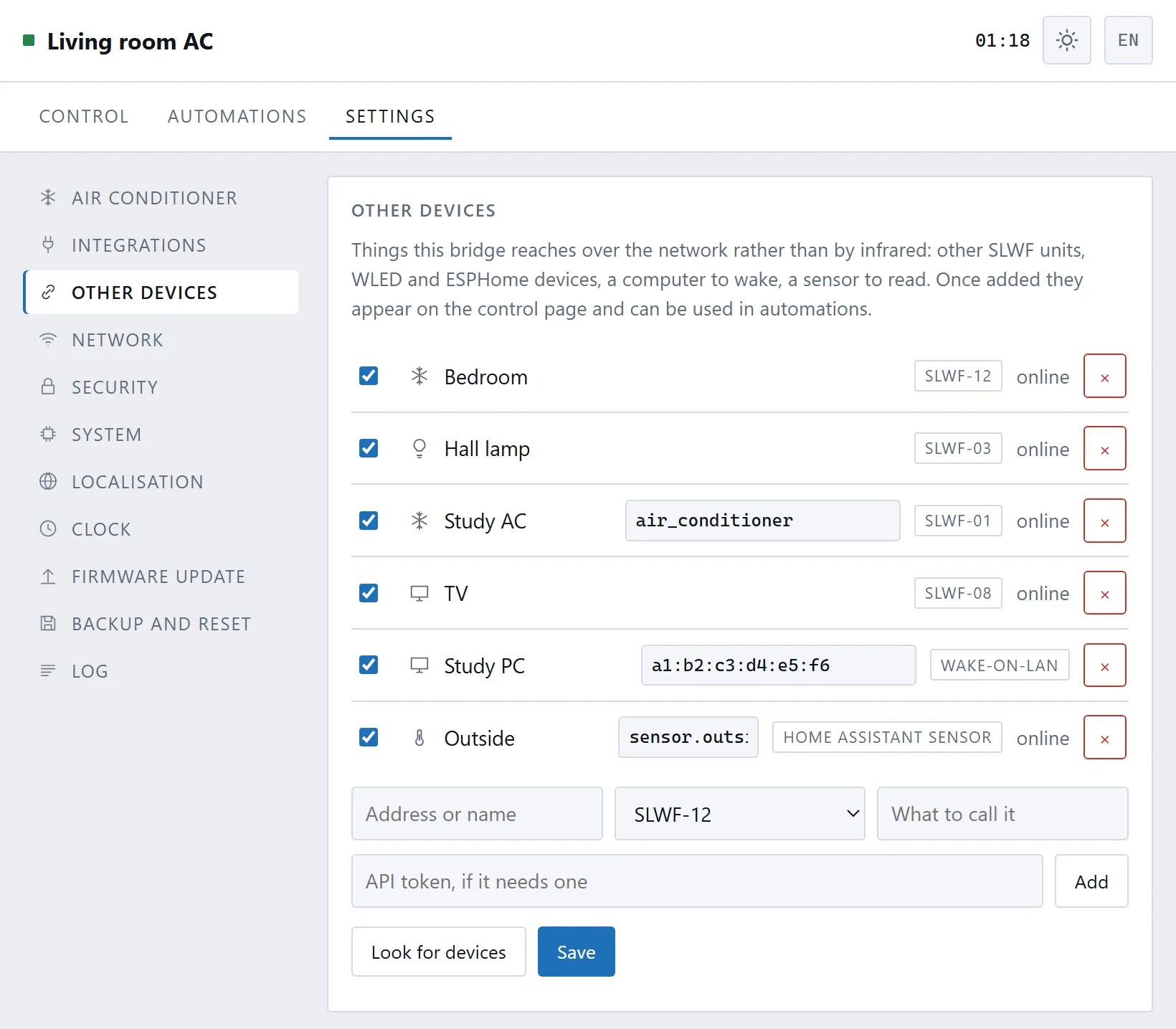
Task: Click the HOME ASSISTANT SENSOR tag
Action: point(887,737)
